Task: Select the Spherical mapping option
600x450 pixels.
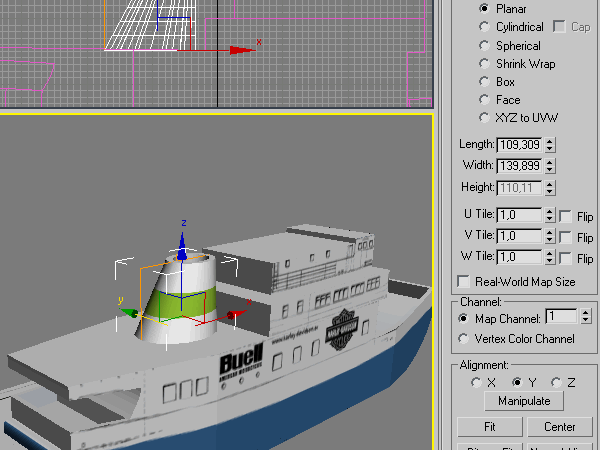Action: (484, 45)
